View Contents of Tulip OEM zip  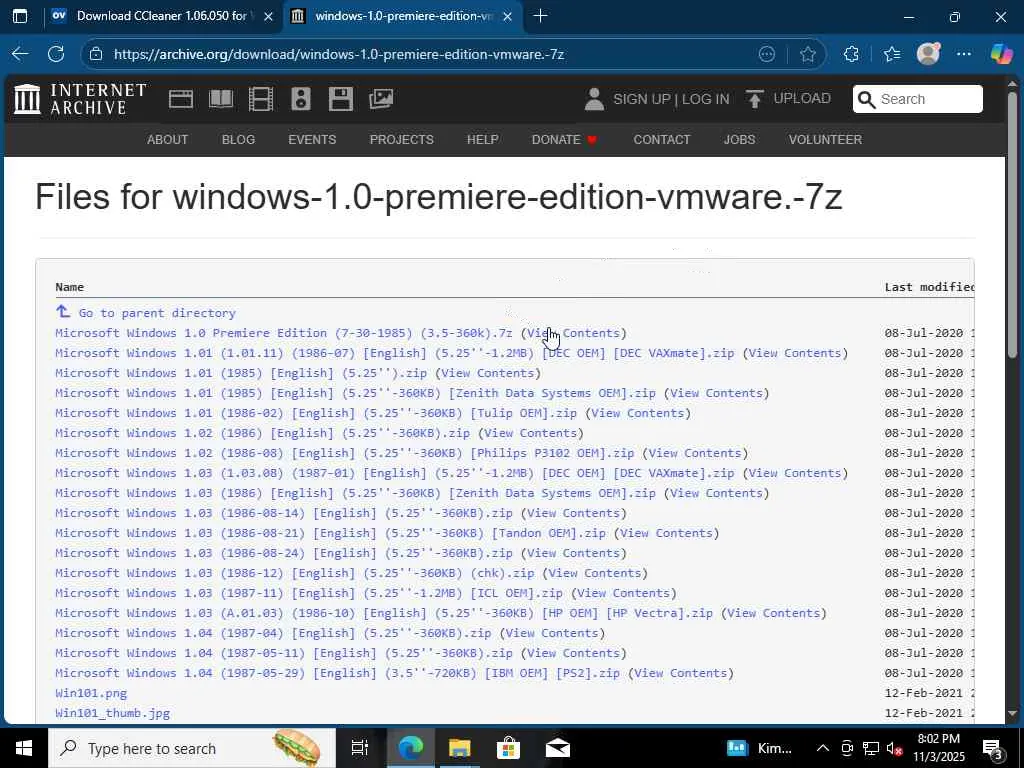(x=637, y=413)
